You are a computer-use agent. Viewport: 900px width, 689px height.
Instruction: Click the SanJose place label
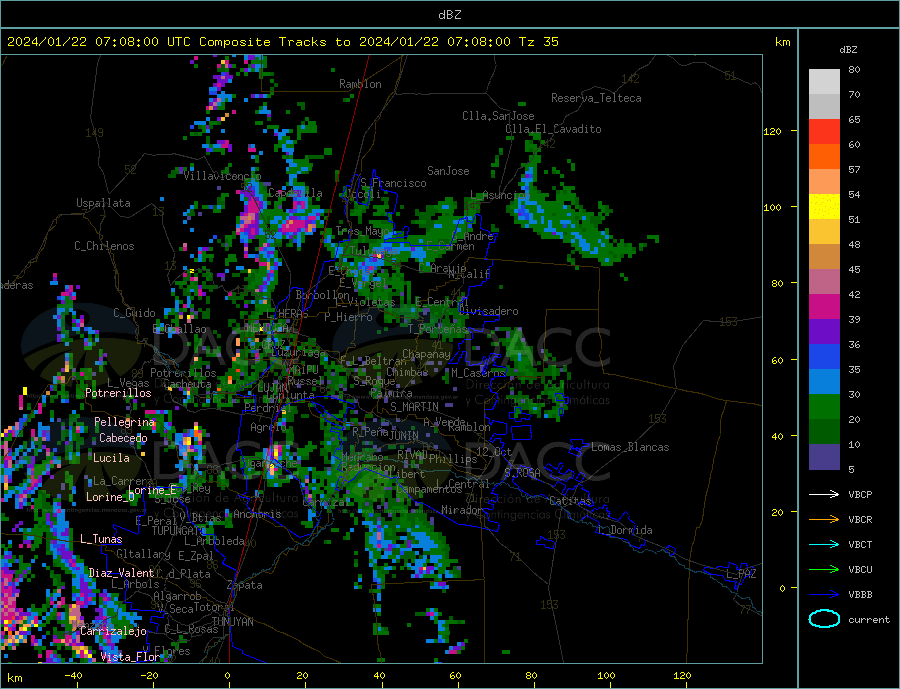click(448, 171)
